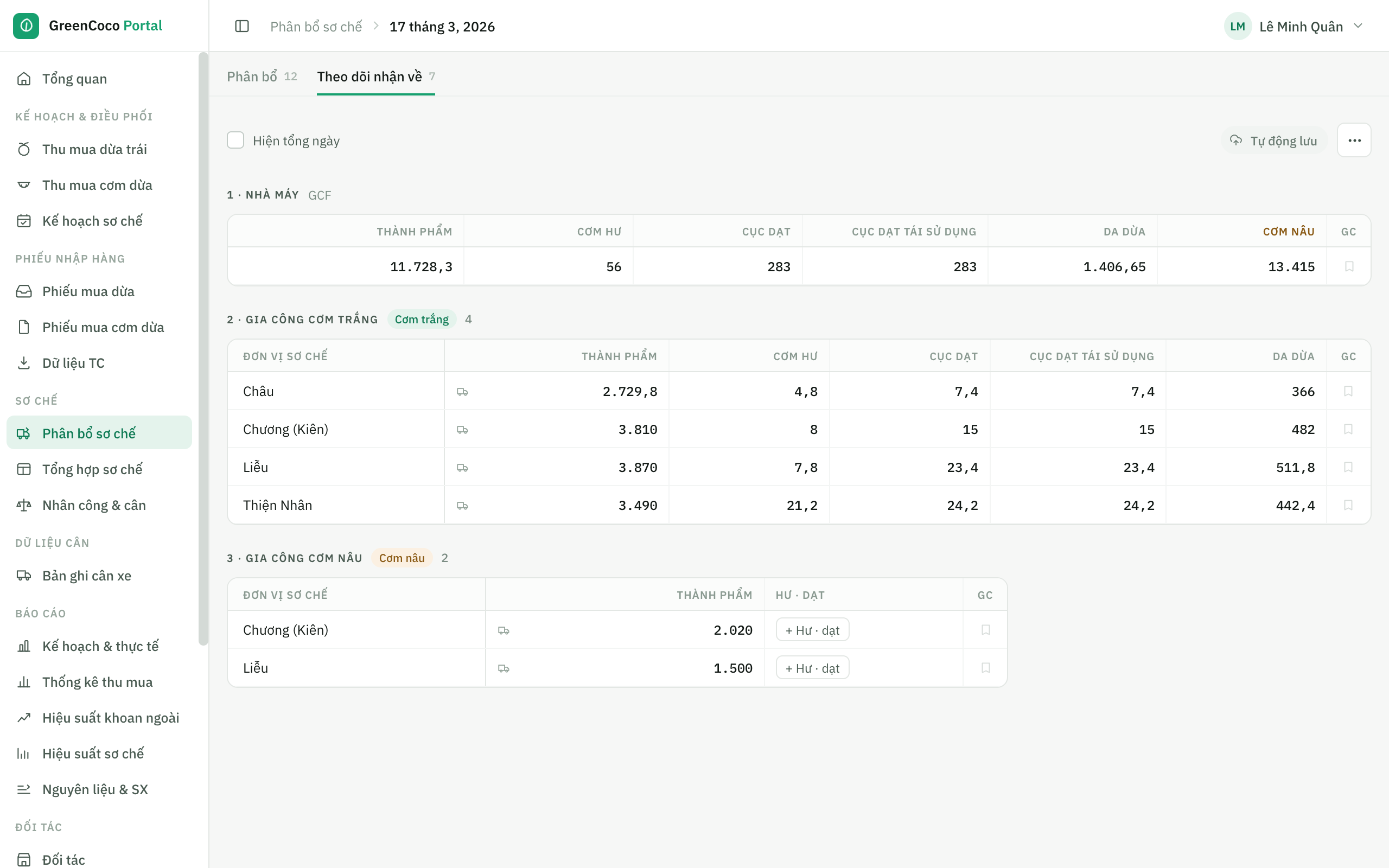Click the sidebar vertical scrollbar
The height and width of the screenshot is (868, 1389).
point(203,348)
